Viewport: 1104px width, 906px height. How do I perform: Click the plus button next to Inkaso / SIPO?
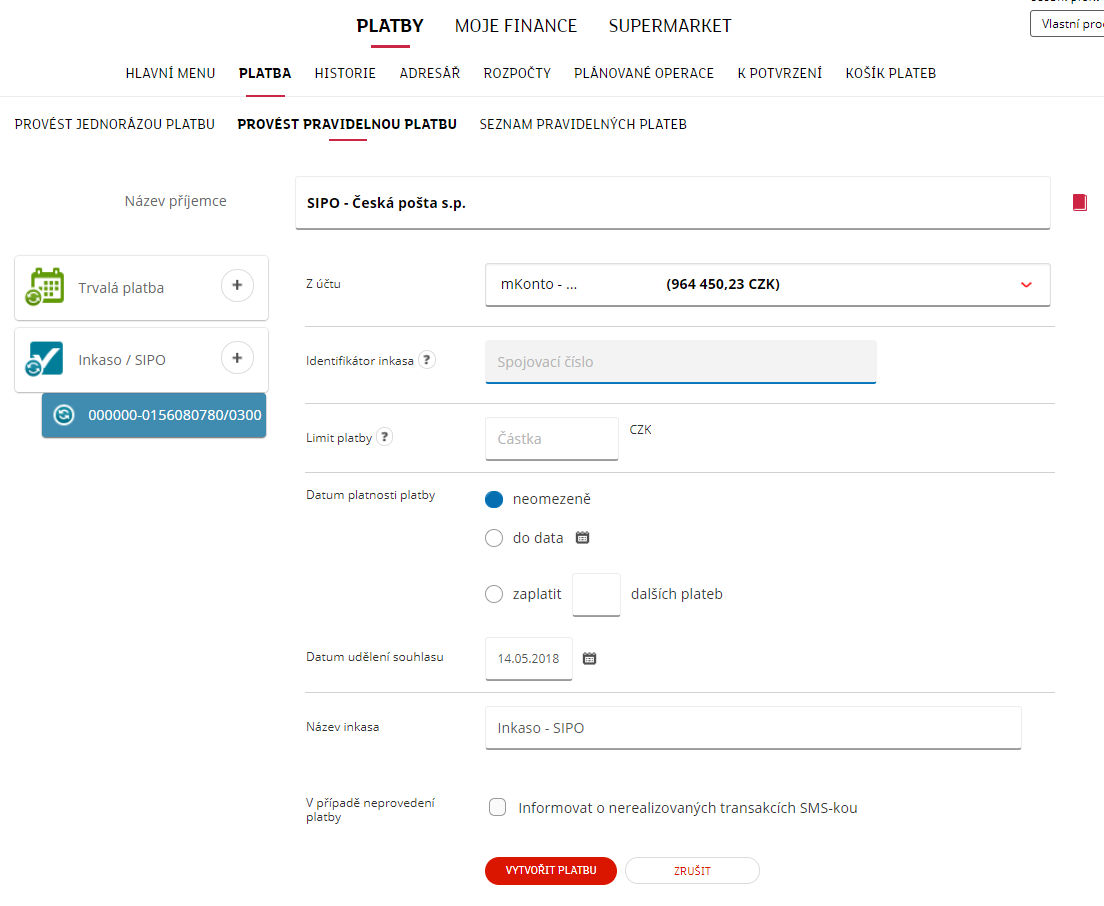[237, 358]
